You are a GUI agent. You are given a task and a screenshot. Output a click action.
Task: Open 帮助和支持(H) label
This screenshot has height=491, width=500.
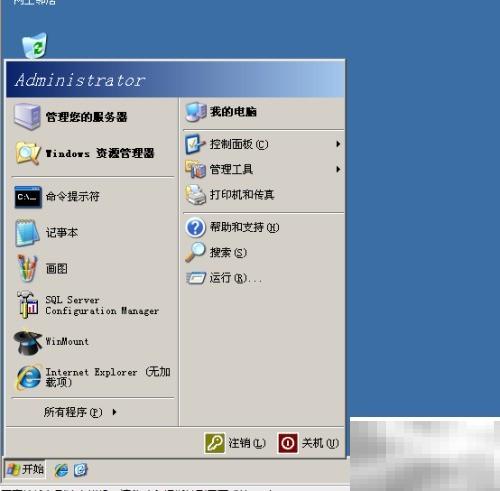(x=244, y=227)
